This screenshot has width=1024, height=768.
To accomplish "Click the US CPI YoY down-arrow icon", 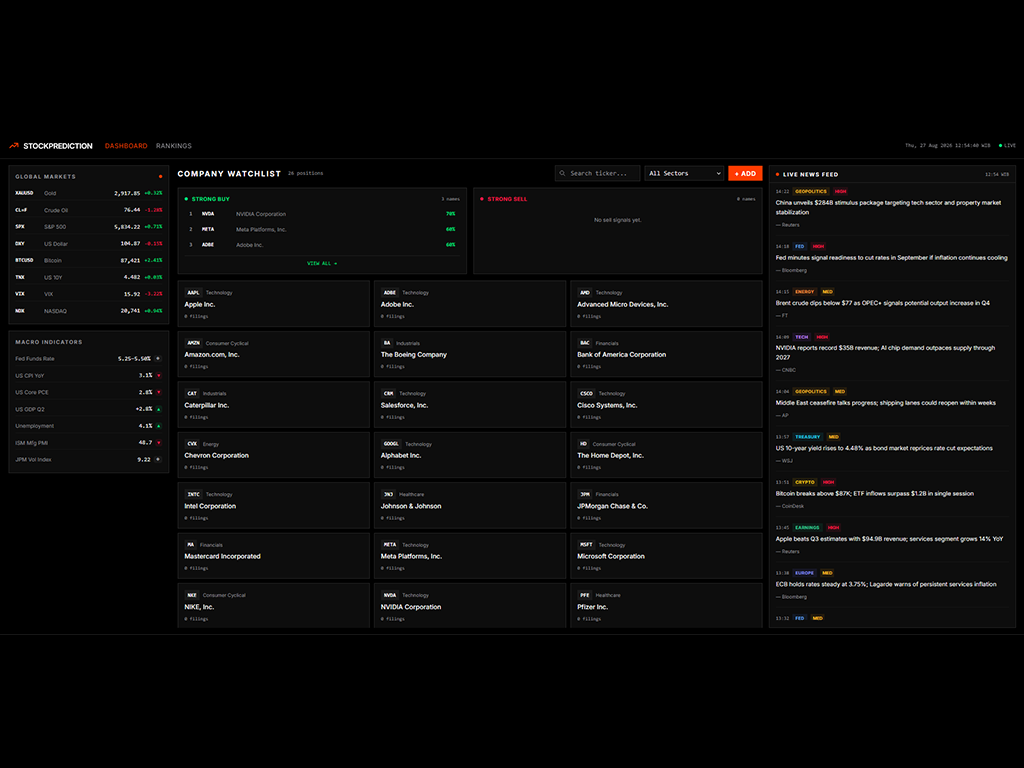I will 158,376.
